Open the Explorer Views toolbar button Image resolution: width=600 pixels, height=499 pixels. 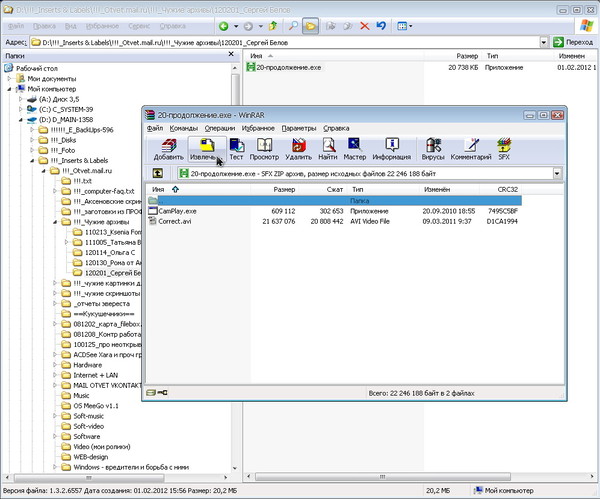pyautogui.click(x=404, y=26)
